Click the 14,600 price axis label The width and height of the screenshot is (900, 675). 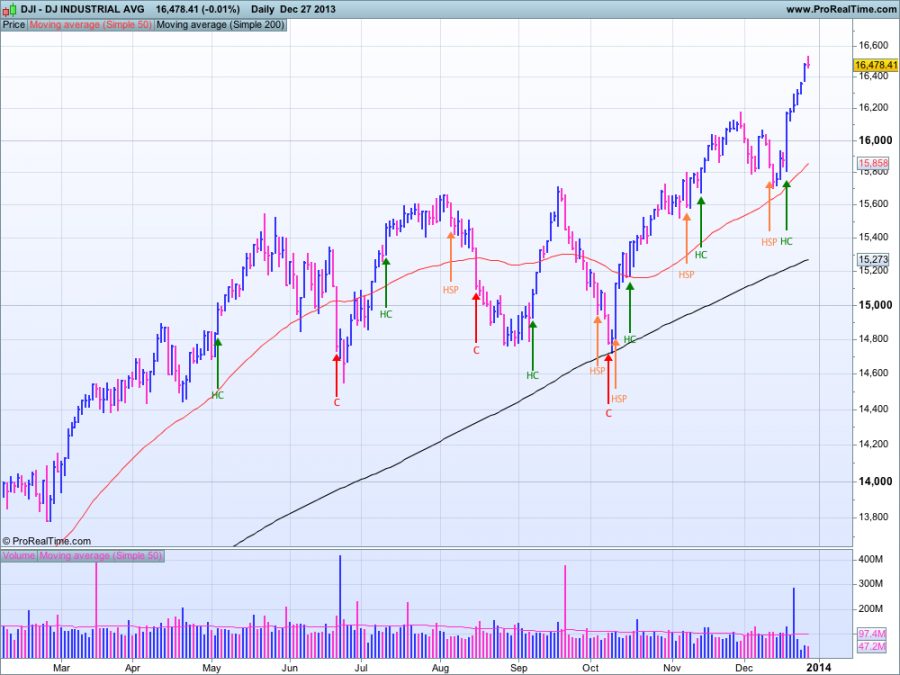tap(873, 373)
